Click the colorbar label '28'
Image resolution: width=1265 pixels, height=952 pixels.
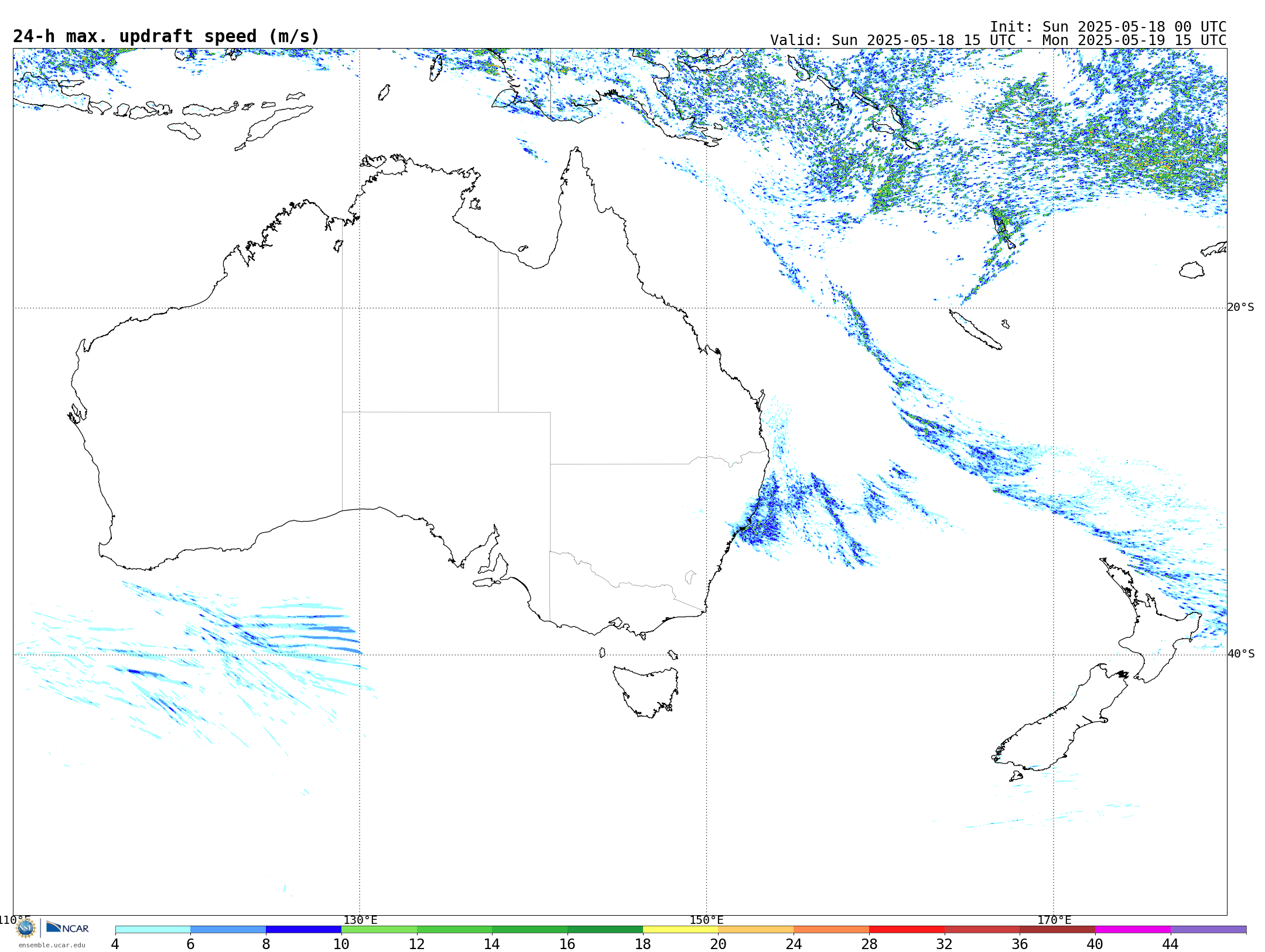click(869, 944)
